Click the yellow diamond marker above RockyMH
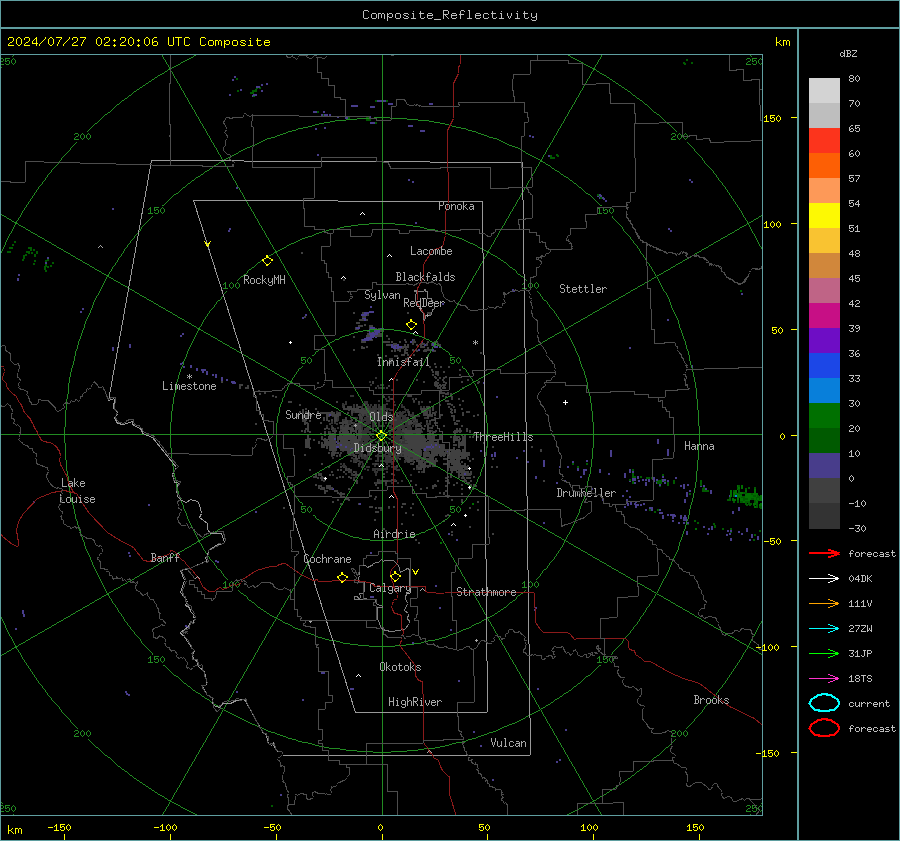 pos(267,261)
